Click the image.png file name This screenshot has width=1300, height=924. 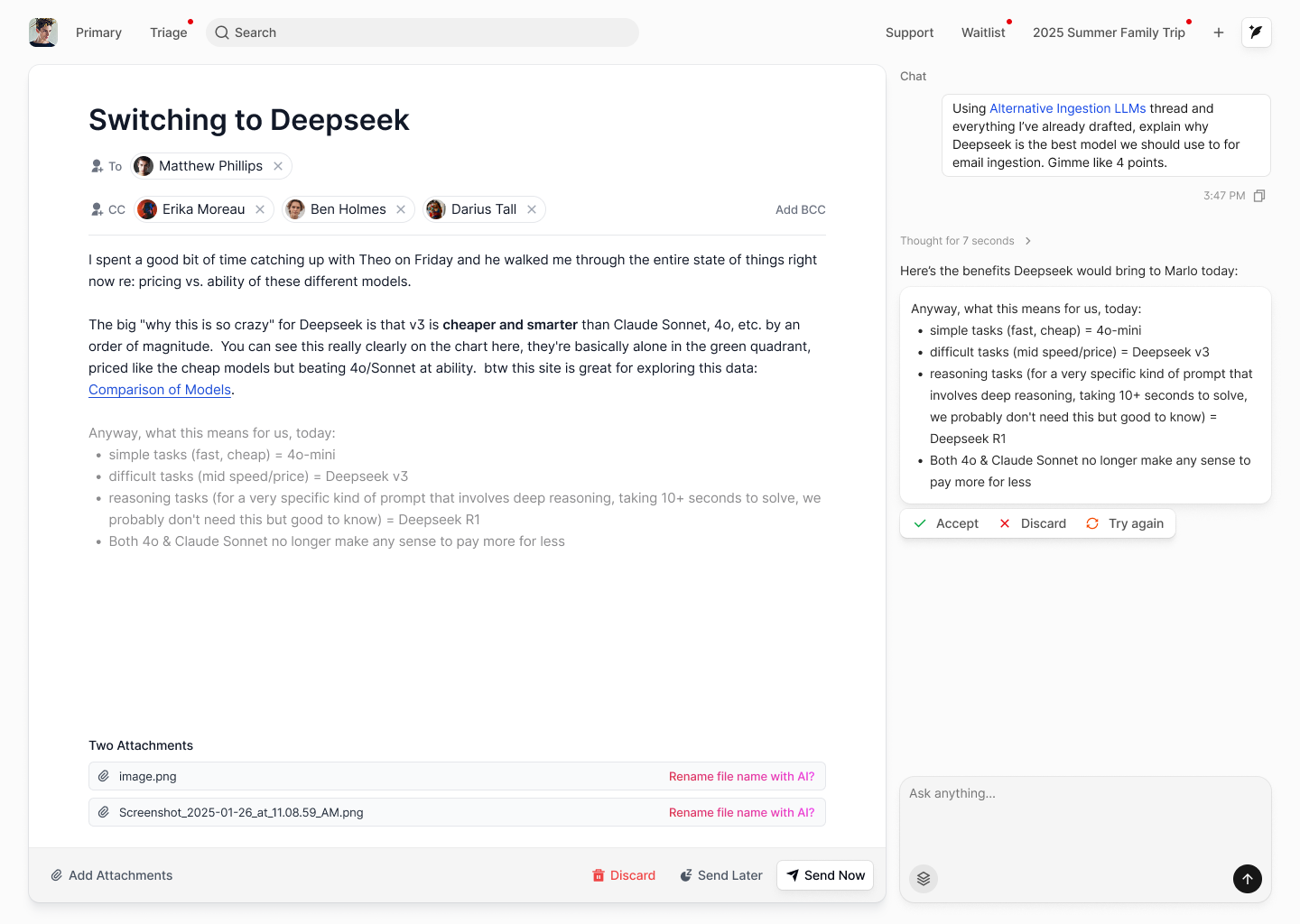coord(148,776)
